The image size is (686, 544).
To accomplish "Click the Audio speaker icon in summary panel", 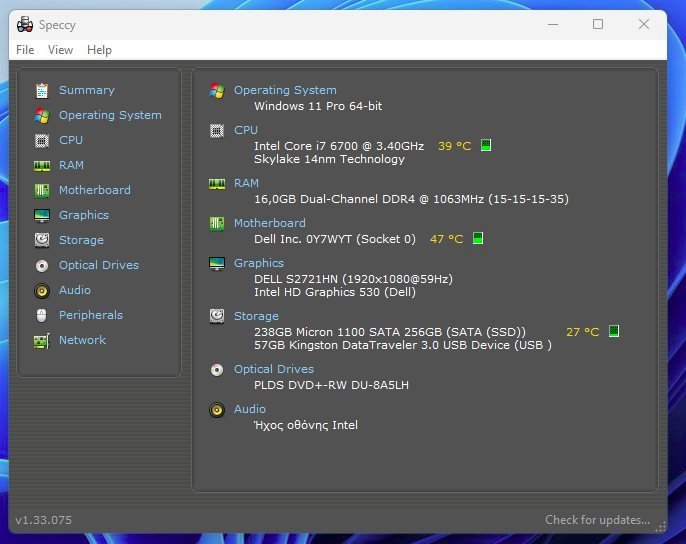I will (x=217, y=410).
